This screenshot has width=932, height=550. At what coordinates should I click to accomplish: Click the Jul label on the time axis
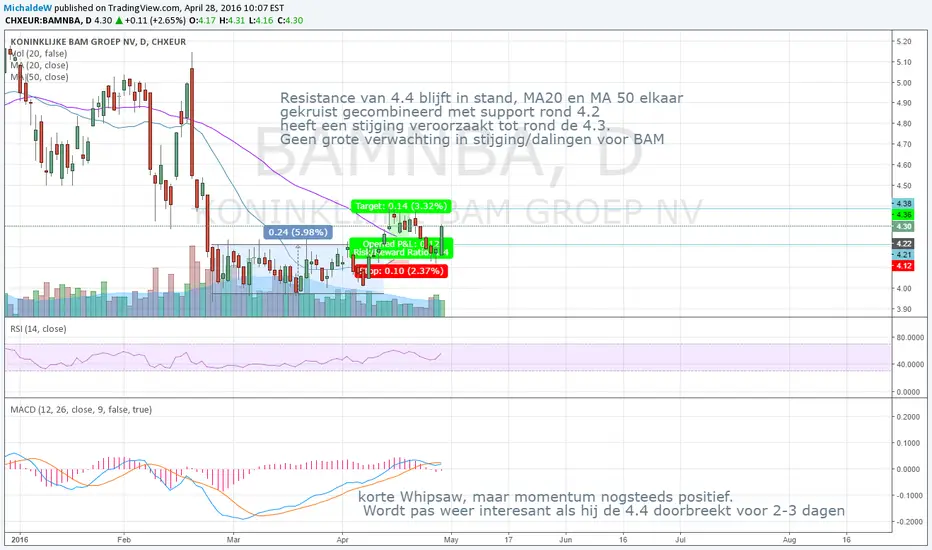[681, 540]
